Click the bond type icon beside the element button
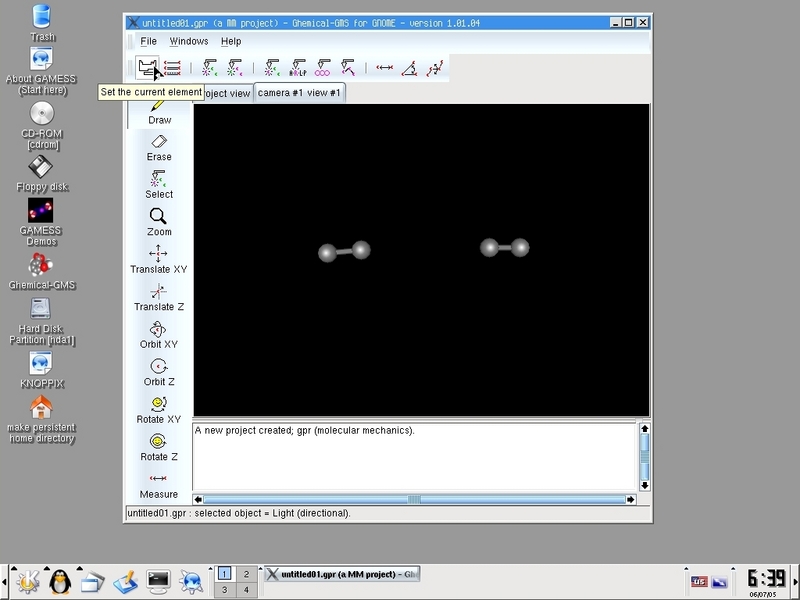This screenshot has width=800, height=600. click(x=172, y=68)
